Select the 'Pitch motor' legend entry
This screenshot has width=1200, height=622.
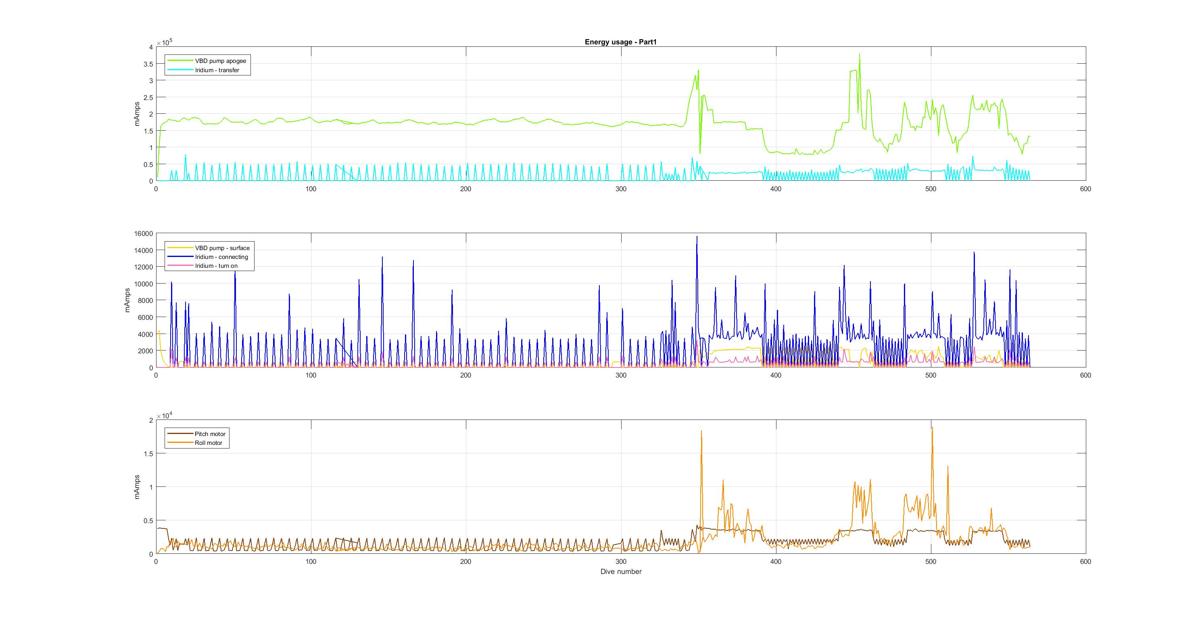click(x=211, y=433)
